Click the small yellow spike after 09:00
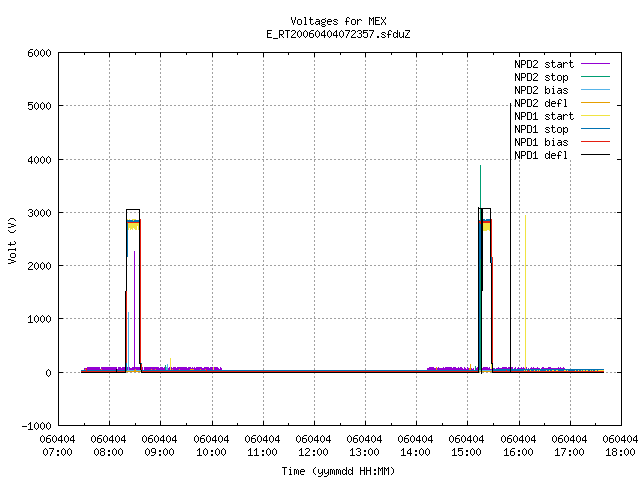The width and height of the screenshot is (640, 480). click(170, 363)
